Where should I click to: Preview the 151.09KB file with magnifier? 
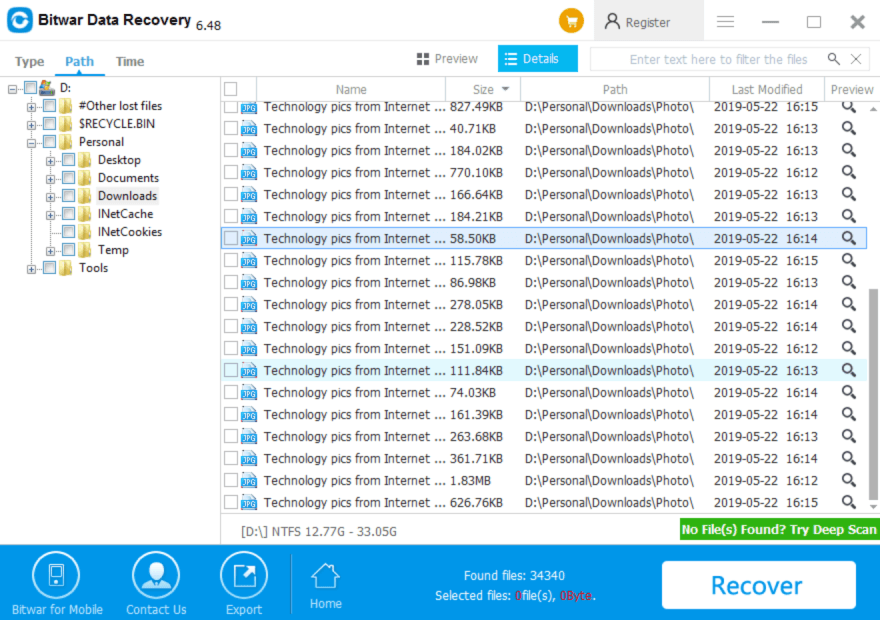tap(849, 348)
